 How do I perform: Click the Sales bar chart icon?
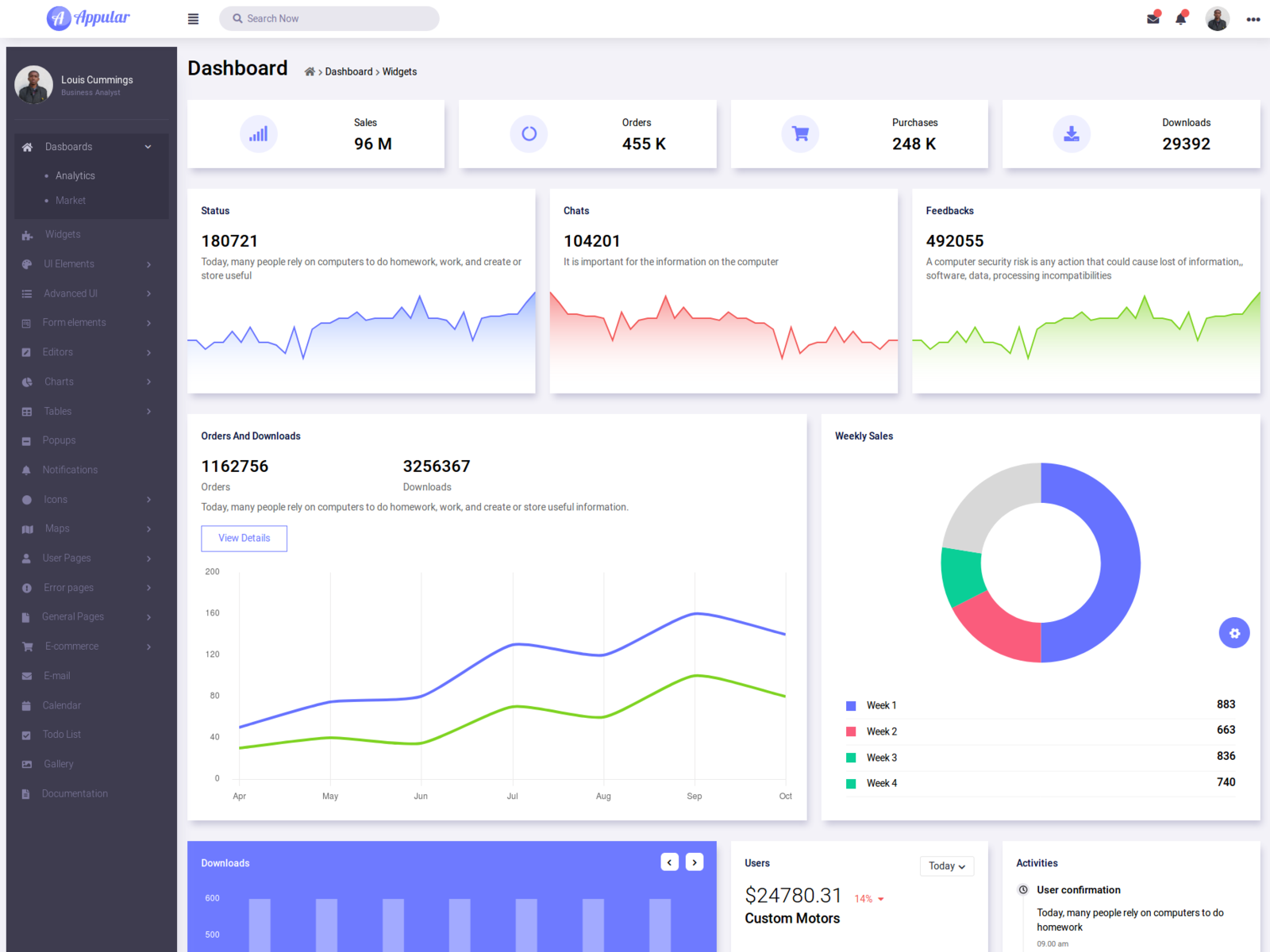[258, 134]
